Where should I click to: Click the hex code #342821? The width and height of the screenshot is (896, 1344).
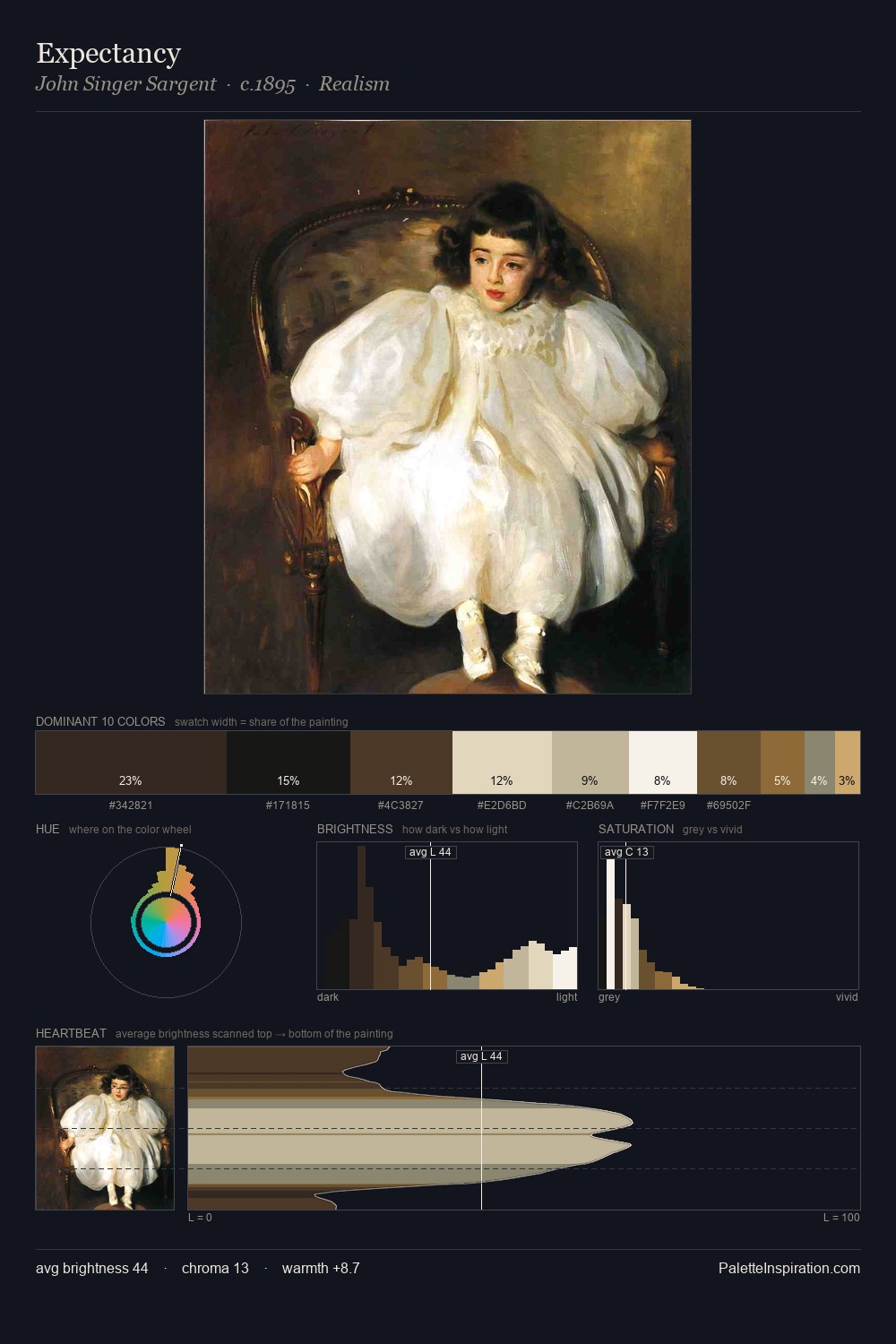pyautogui.click(x=131, y=806)
